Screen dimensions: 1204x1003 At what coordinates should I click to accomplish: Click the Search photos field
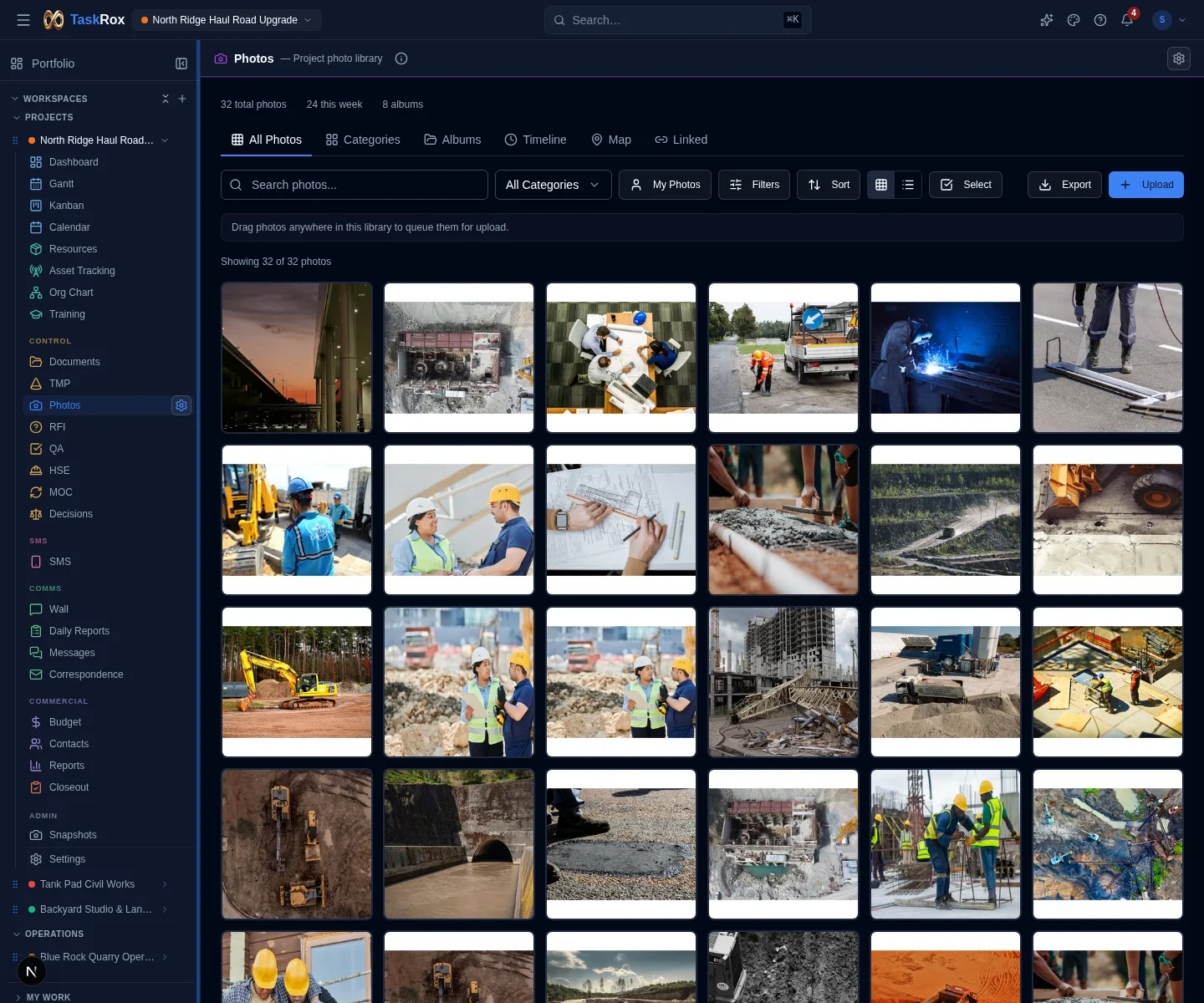355,185
